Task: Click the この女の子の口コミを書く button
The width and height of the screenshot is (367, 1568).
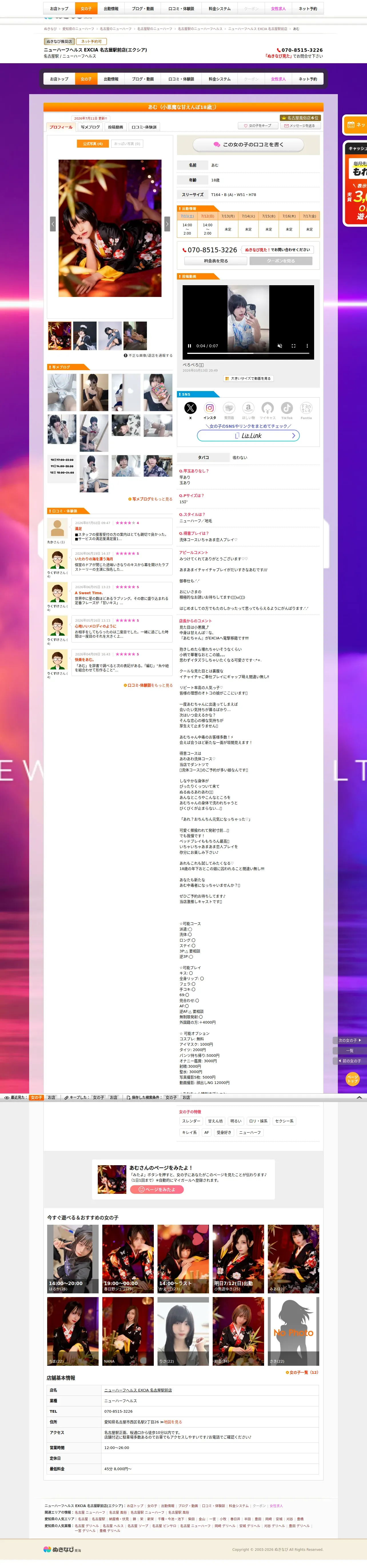Action: coord(248,145)
